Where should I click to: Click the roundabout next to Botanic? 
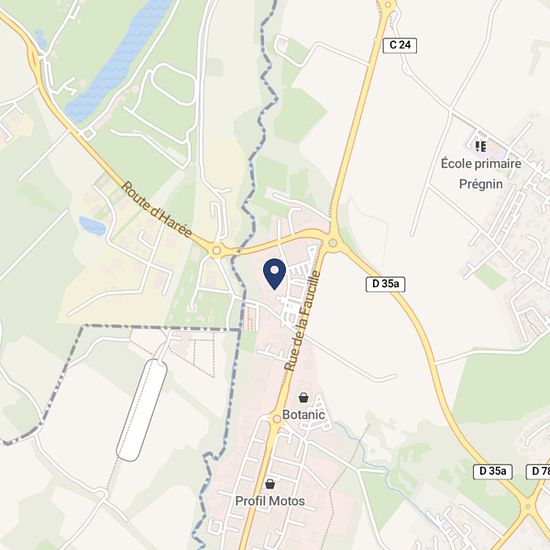click(277, 419)
